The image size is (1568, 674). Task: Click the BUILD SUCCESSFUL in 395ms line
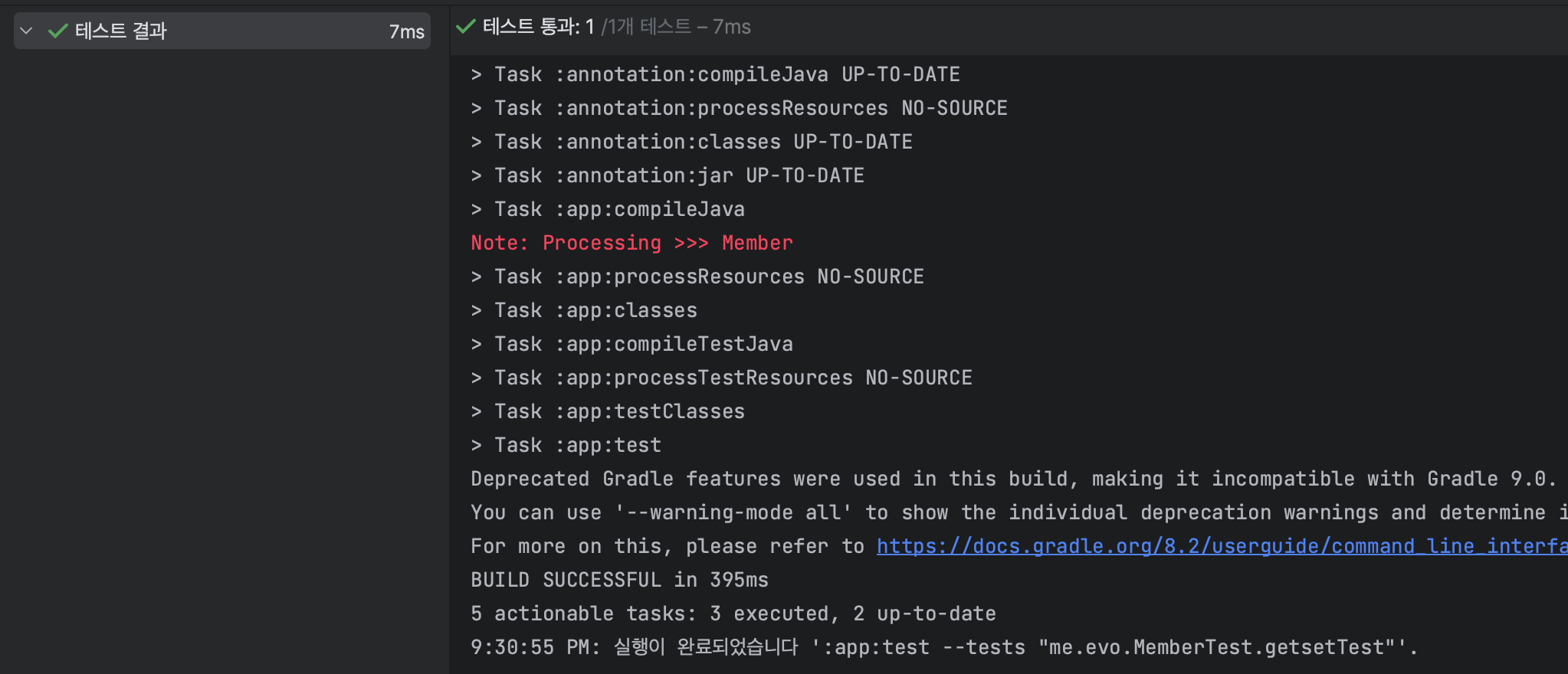tap(619, 580)
